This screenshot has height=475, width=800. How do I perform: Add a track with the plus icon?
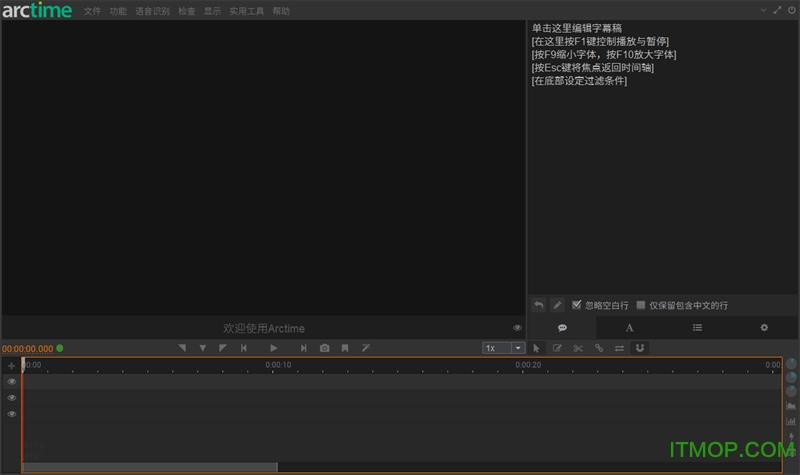(x=11, y=366)
